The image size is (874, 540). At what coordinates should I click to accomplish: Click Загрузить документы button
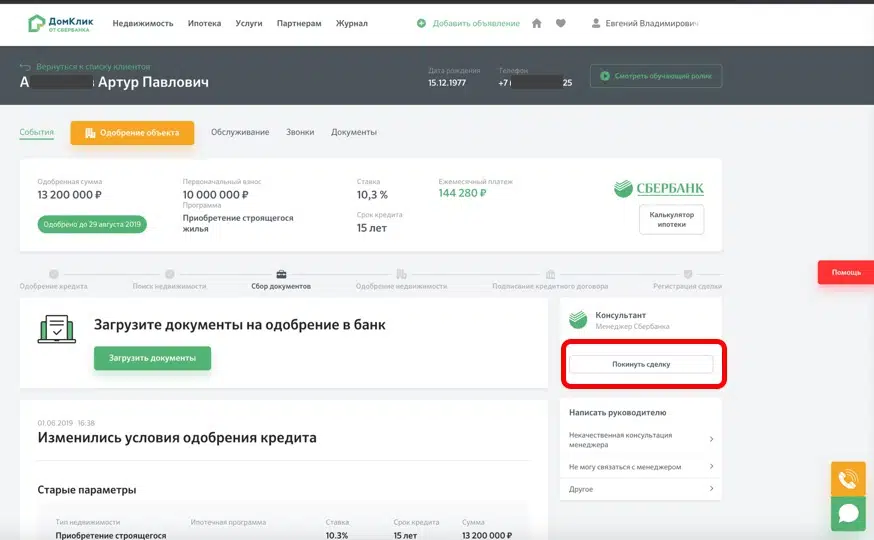tap(152, 358)
